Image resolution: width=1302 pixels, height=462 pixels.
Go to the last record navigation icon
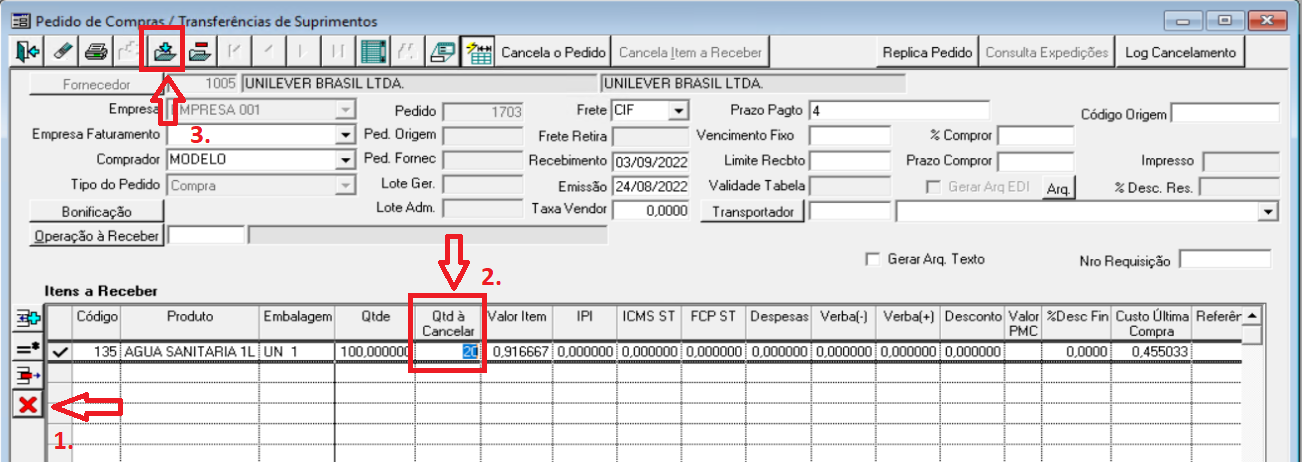(x=339, y=51)
